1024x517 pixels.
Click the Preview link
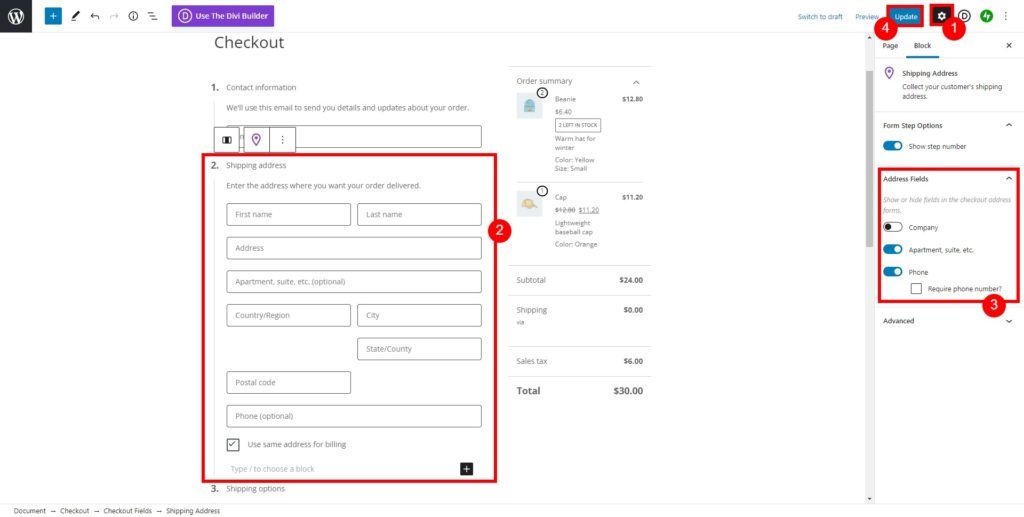coord(867,17)
